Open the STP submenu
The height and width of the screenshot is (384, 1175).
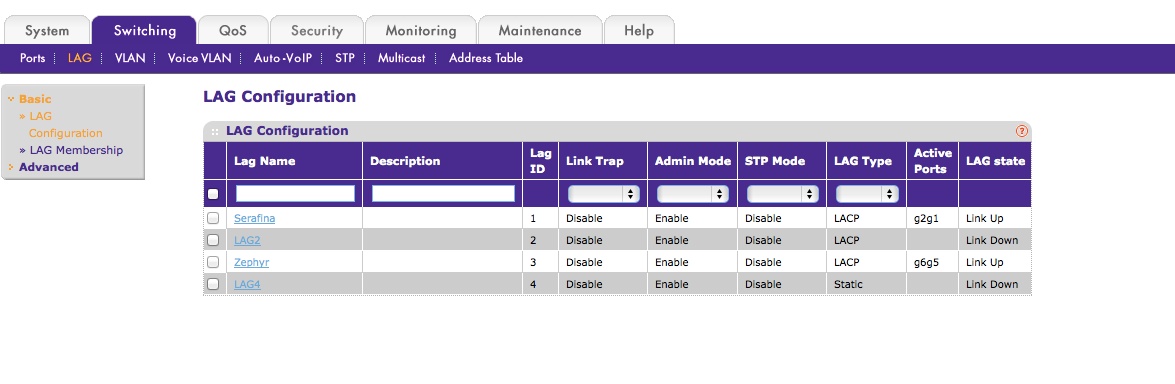[345, 58]
